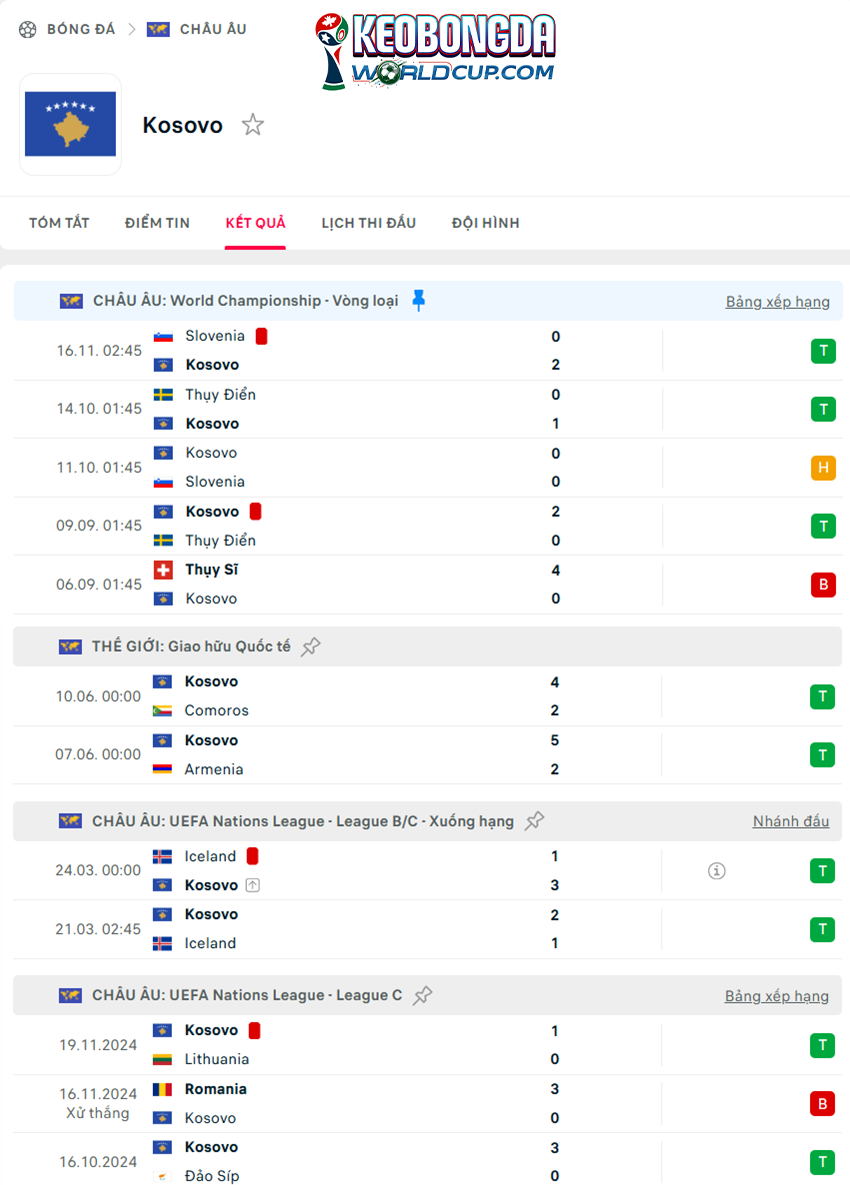Click the Keobongda Worldcup logo
Viewport: 850px width, 1185px height.
click(435, 51)
